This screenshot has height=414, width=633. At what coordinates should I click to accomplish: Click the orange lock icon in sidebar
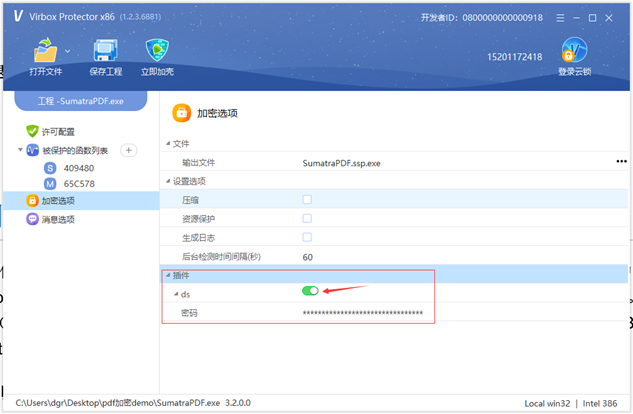click(32, 201)
